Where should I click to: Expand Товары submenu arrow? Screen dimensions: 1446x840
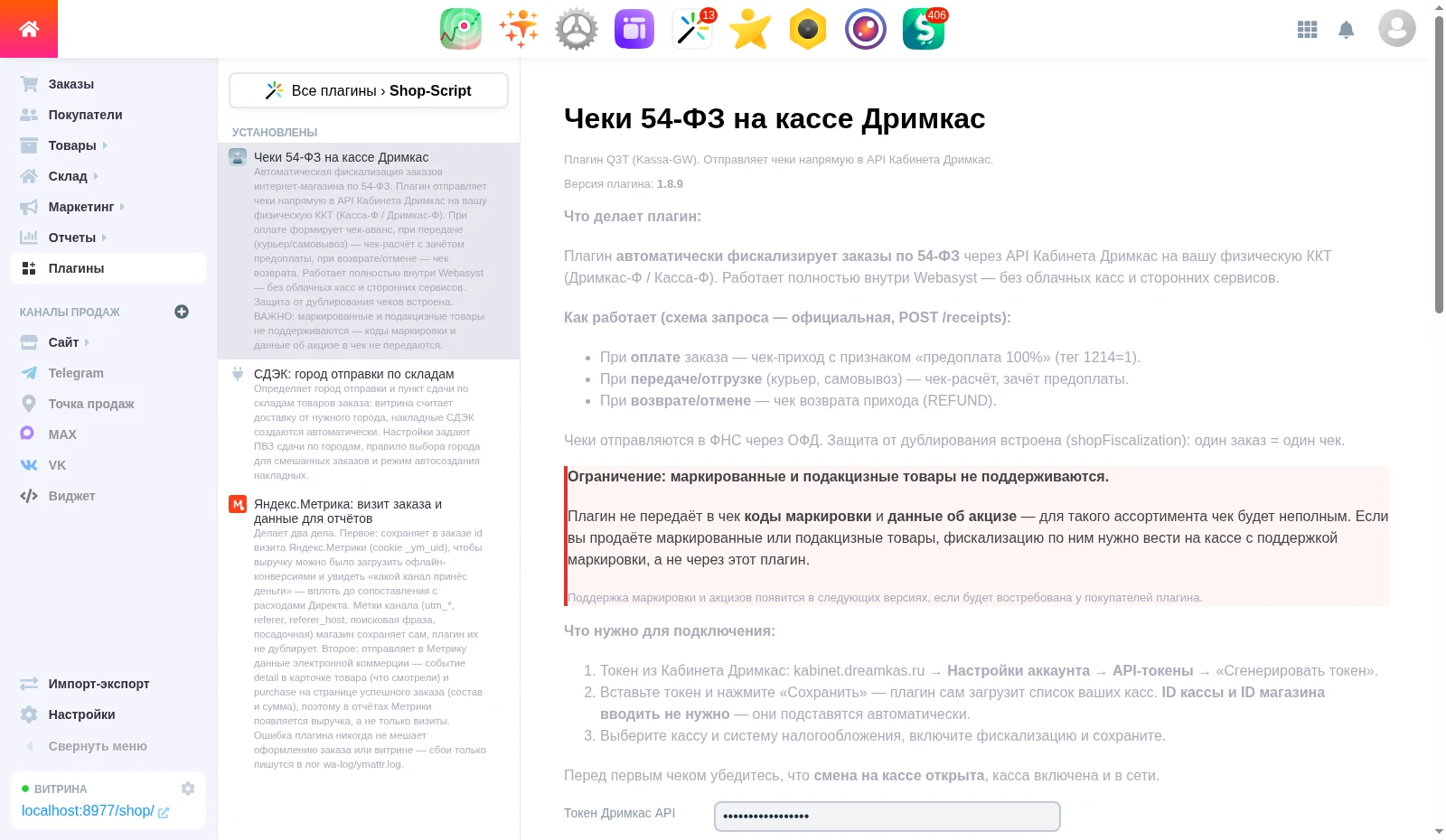[105, 145]
